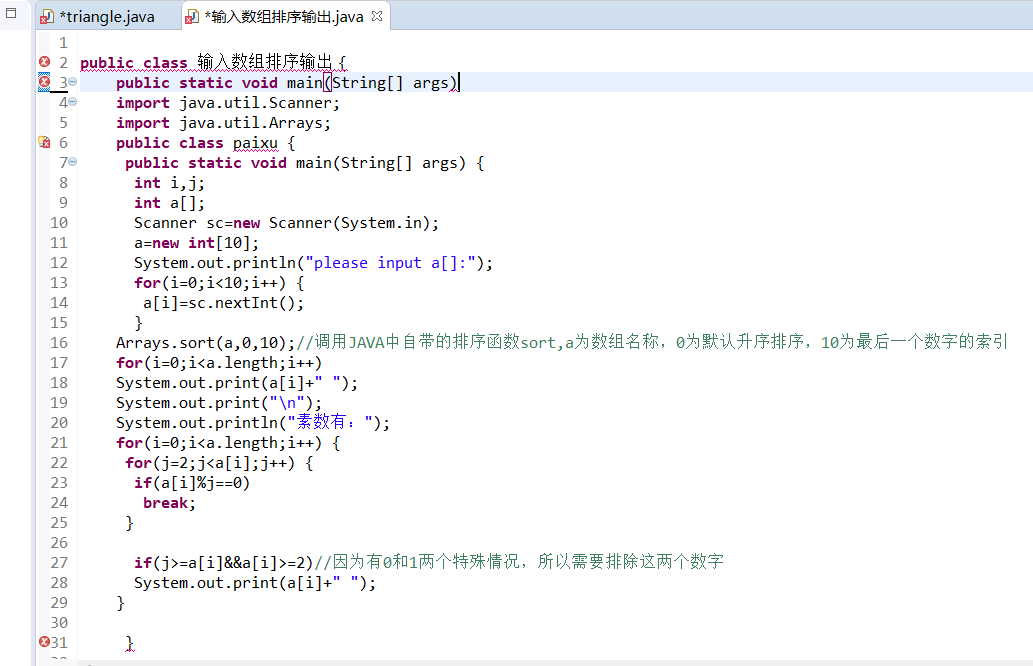Screen dimensions: 1033x666
Task: Collapse the fold toggle on line 7
Action: coord(73,161)
